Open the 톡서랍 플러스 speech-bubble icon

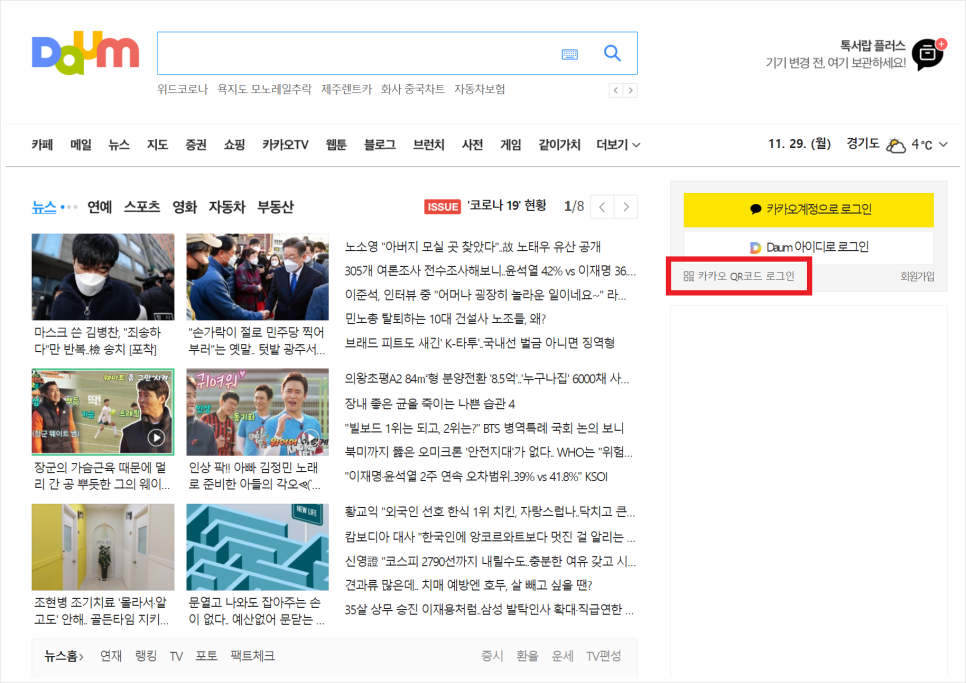click(928, 54)
